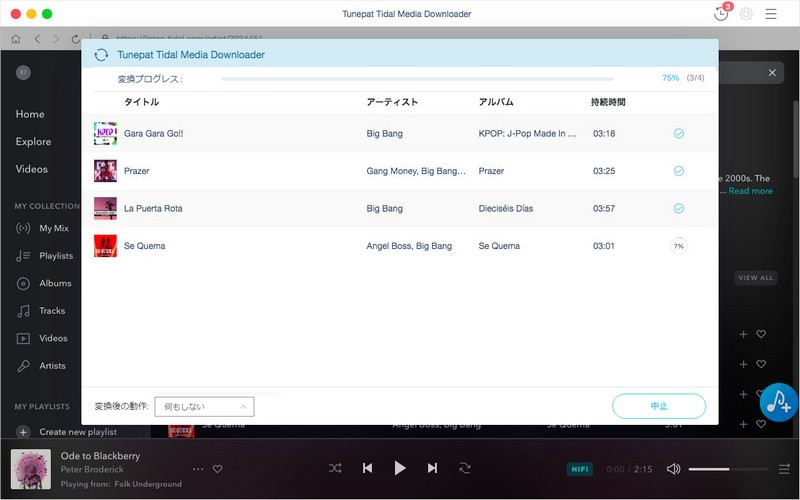Click the 持続時間 column header
Viewport: 800px width, 500px height.
click(608, 102)
